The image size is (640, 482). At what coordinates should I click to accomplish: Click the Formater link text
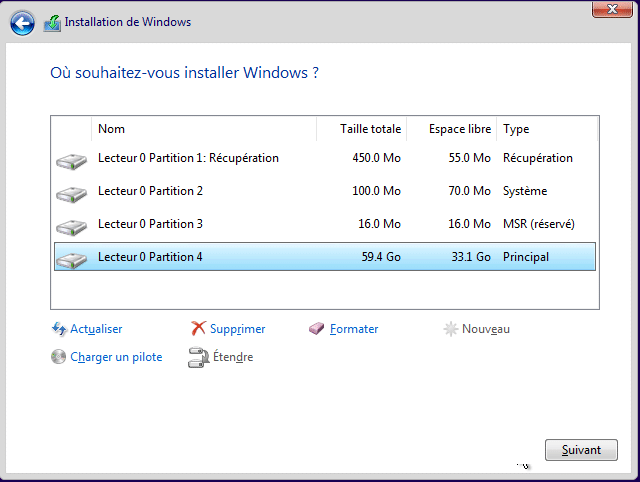click(354, 329)
